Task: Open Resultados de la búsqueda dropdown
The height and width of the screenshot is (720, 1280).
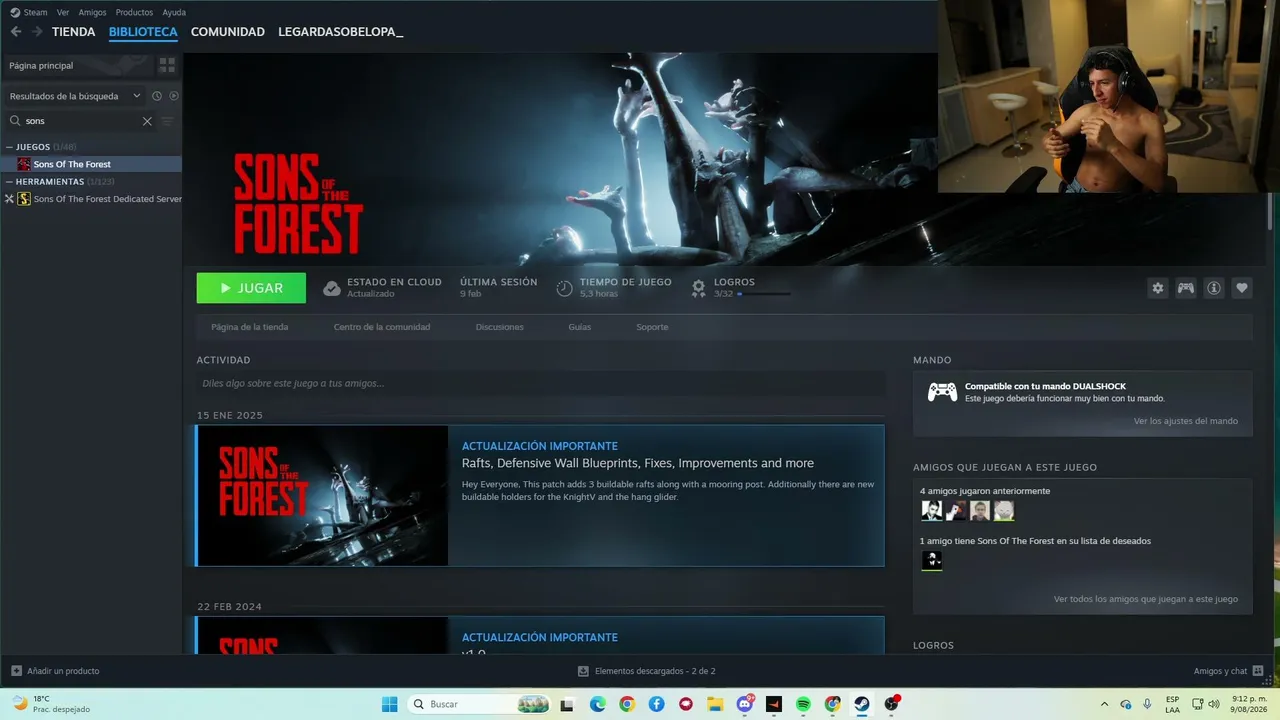Action: click(x=75, y=96)
